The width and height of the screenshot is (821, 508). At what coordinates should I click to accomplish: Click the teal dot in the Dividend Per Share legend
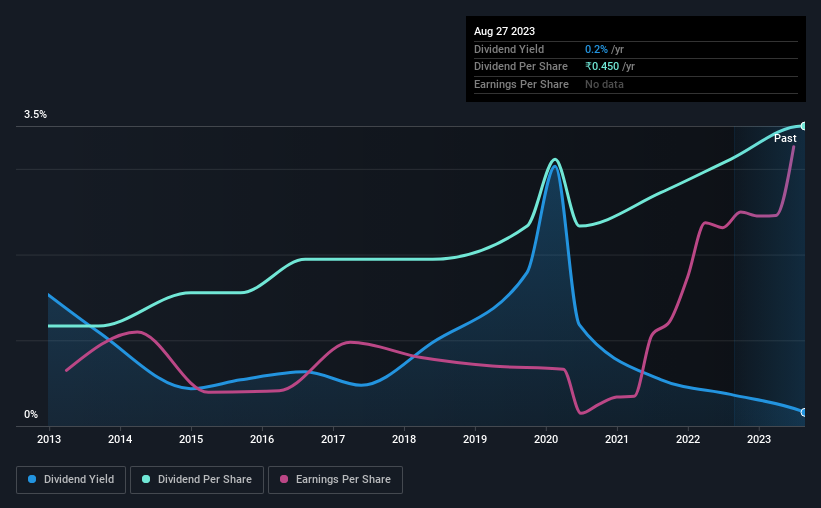(x=147, y=480)
